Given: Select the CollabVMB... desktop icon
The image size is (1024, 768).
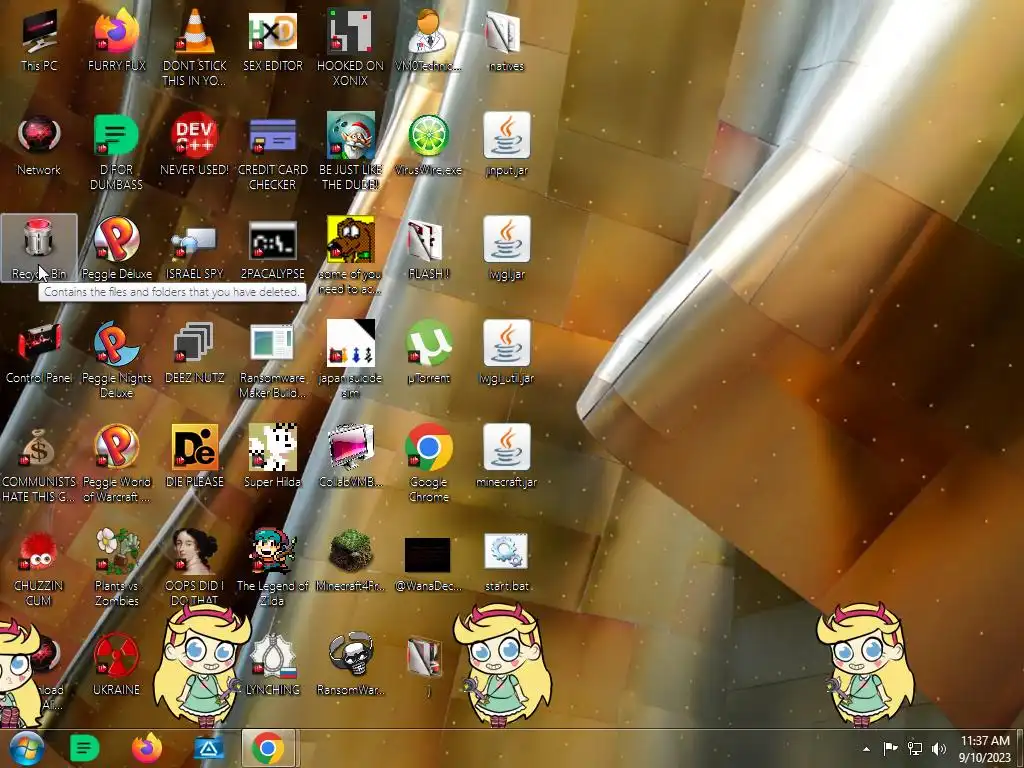Looking at the screenshot, I should coord(351,456).
